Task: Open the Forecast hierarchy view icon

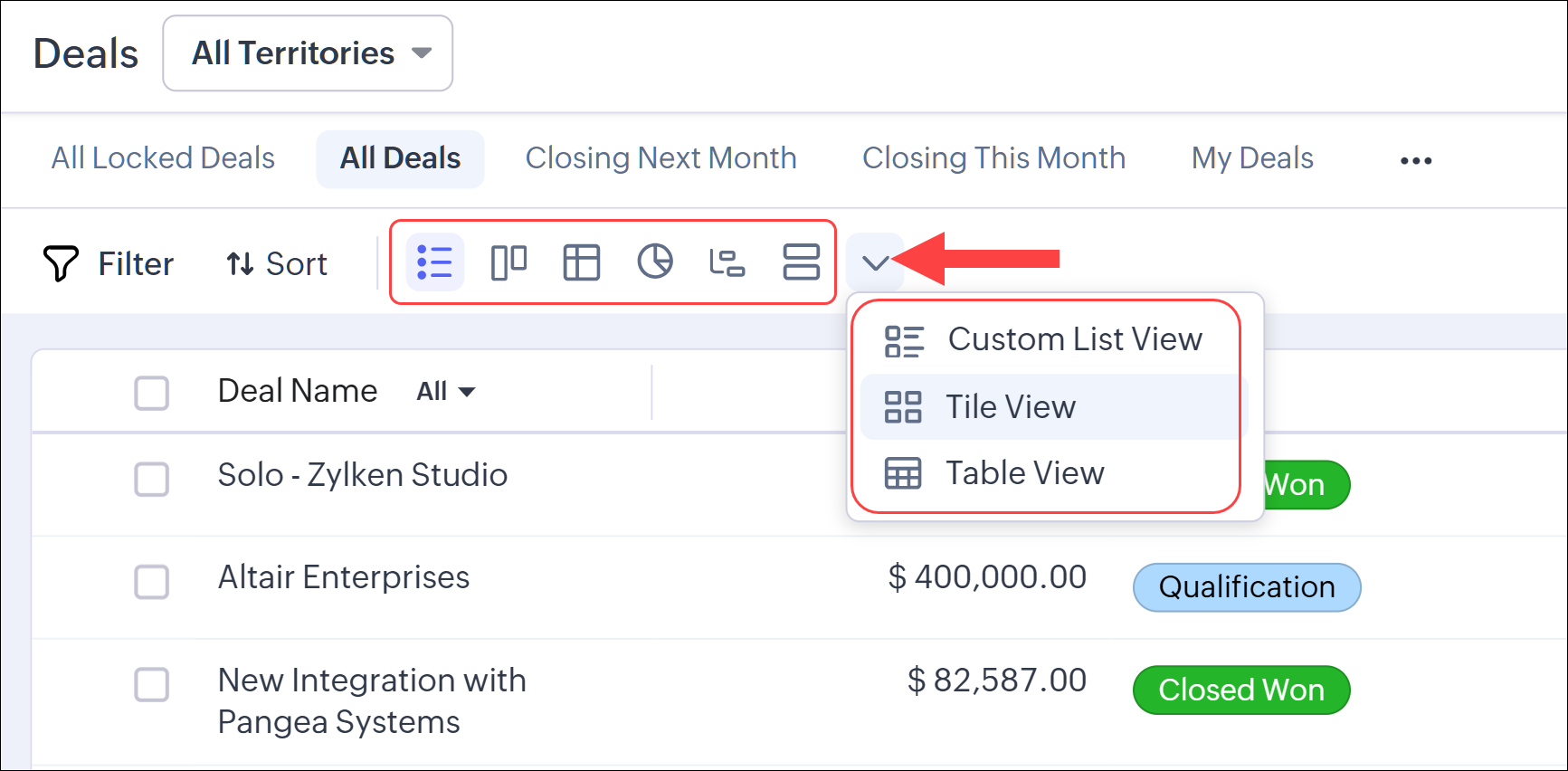Action: [727, 262]
